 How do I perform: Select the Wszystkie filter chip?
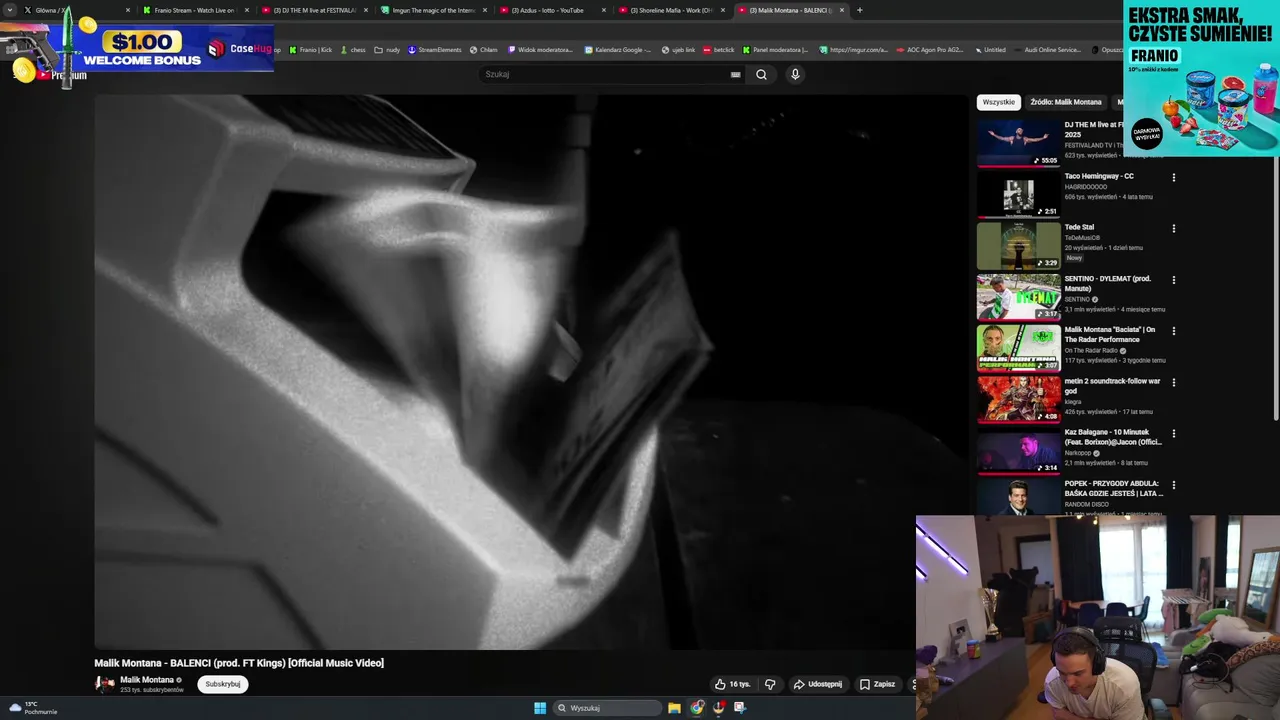coord(998,102)
